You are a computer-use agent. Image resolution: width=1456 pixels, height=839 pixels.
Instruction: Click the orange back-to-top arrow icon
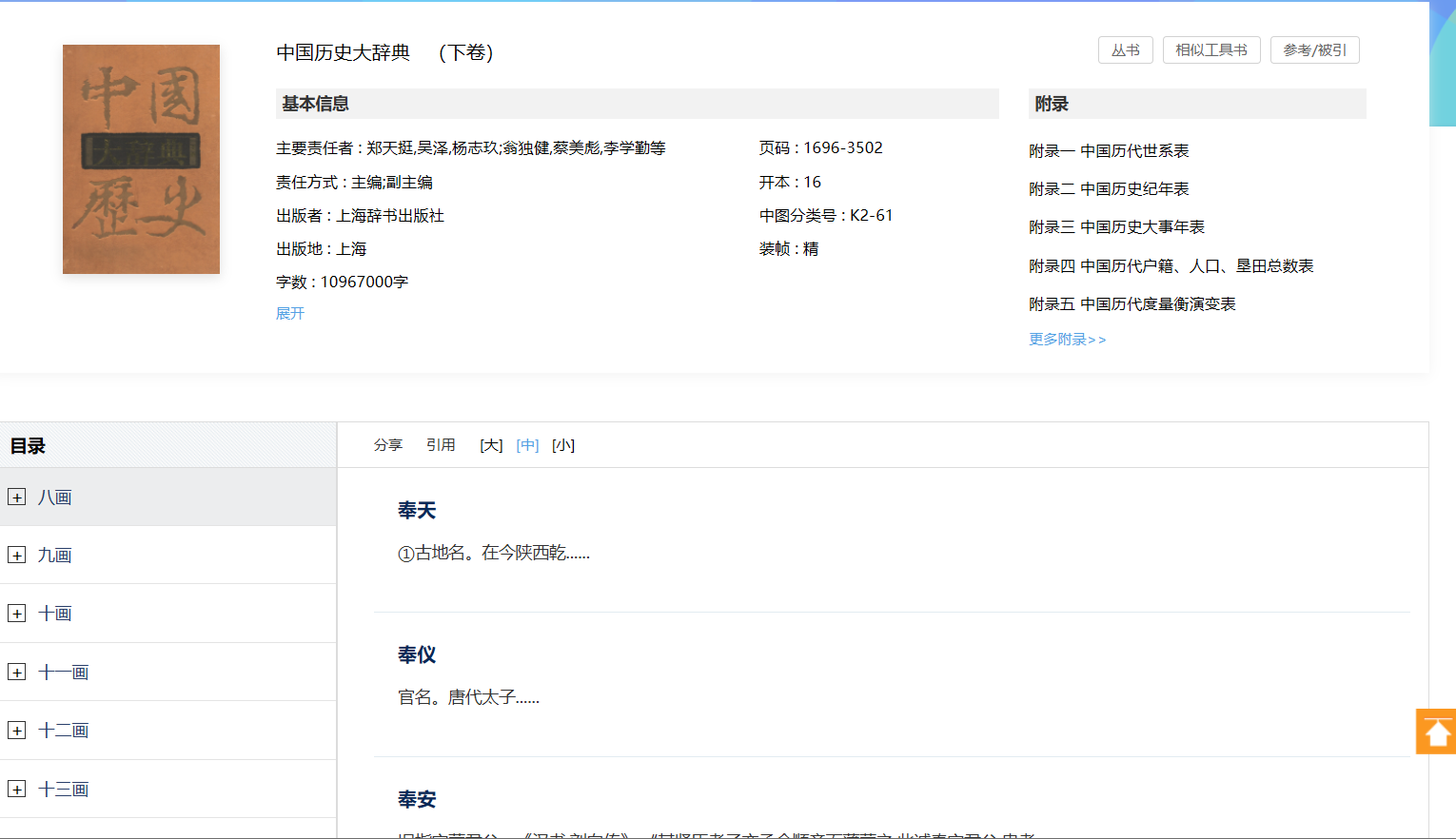pyautogui.click(x=1436, y=732)
